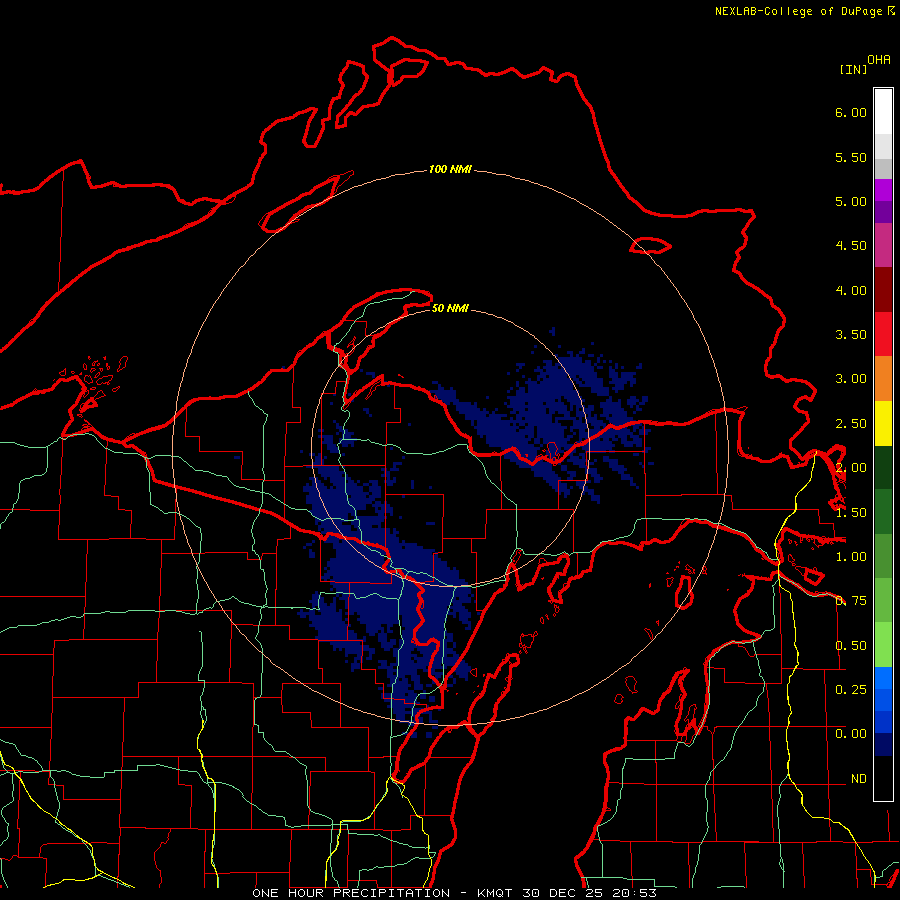Image resolution: width=900 pixels, height=900 pixels.
Task: Click the 0.00 legend value
Action: (851, 734)
